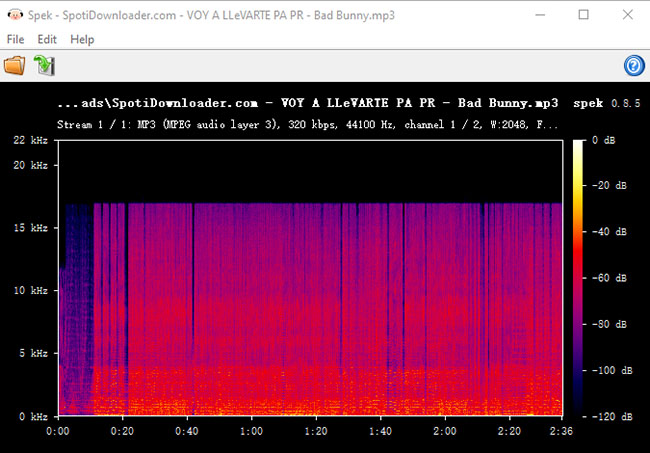The width and height of the screenshot is (650, 453).
Task: Click the 0:40 time axis label
Action: 187,431
